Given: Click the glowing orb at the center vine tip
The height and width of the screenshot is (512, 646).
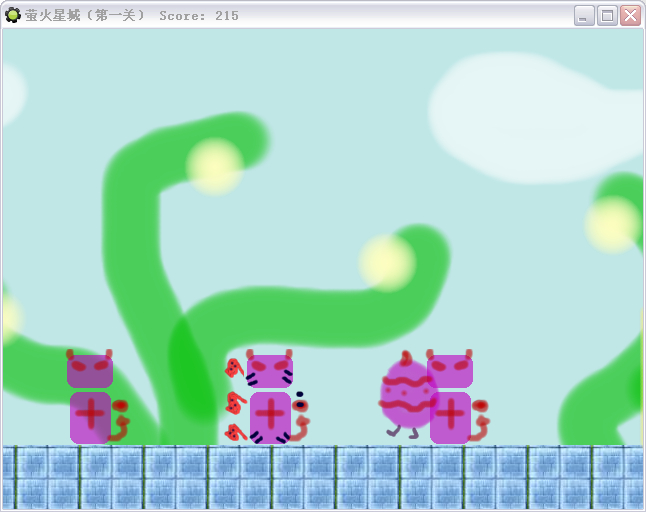Looking at the screenshot, I should coord(387,263).
